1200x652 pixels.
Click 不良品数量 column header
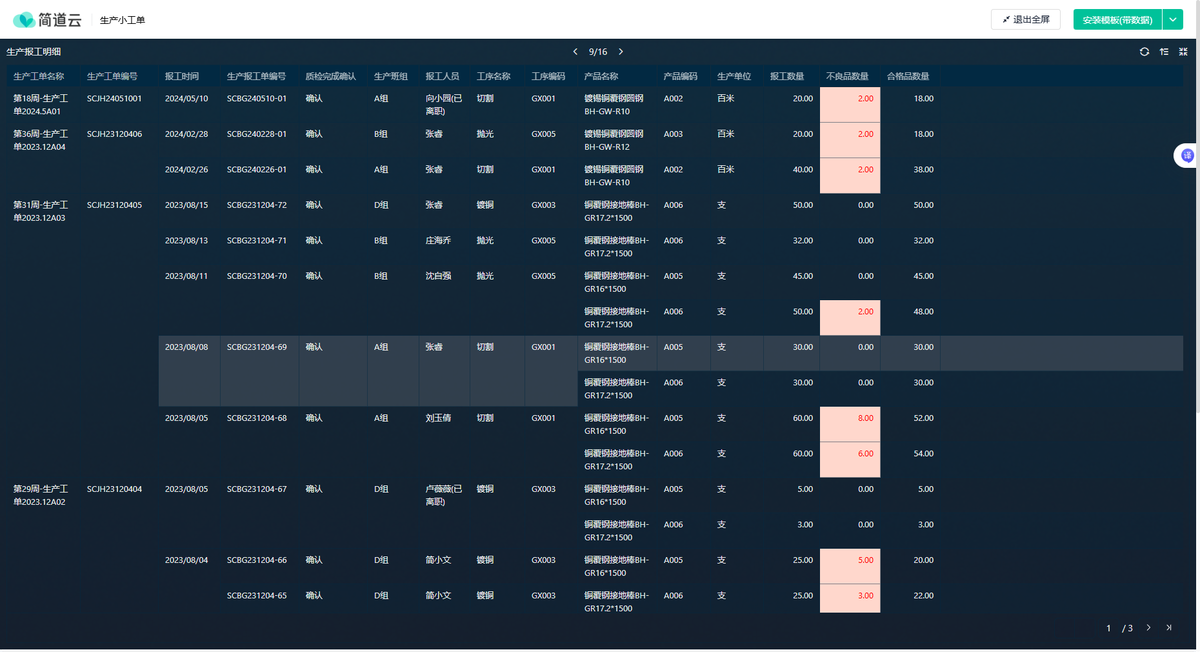(x=847, y=76)
